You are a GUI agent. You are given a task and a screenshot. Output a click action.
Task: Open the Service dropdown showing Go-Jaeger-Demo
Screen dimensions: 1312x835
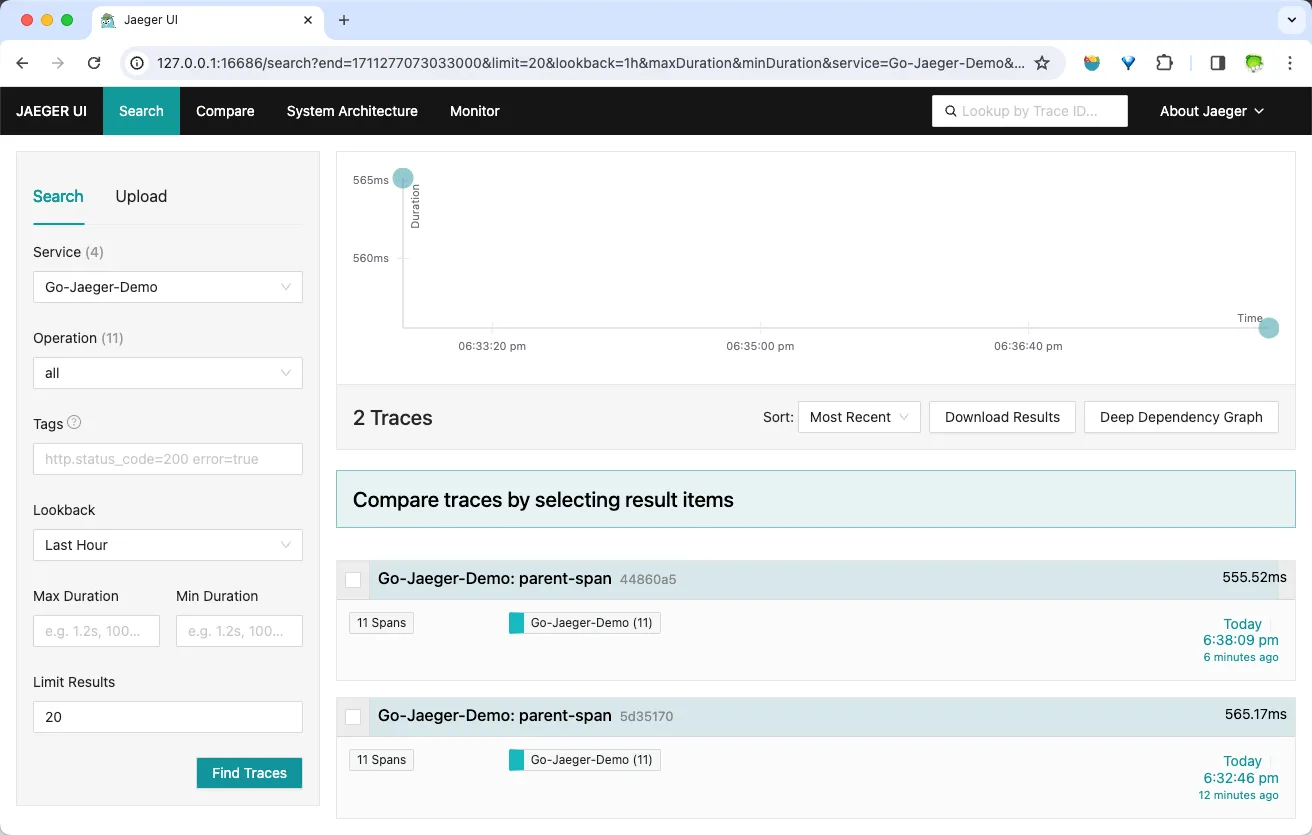coord(168,287)
